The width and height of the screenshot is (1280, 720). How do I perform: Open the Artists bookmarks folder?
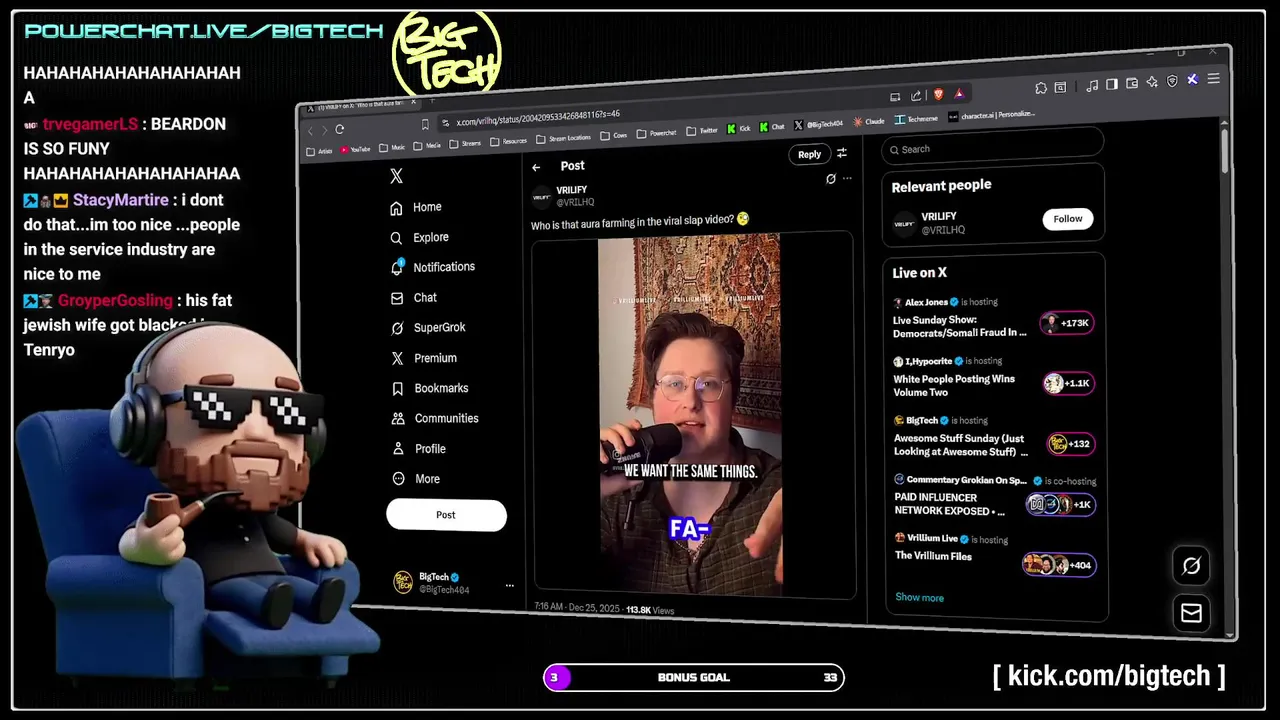tap(319, 151)
